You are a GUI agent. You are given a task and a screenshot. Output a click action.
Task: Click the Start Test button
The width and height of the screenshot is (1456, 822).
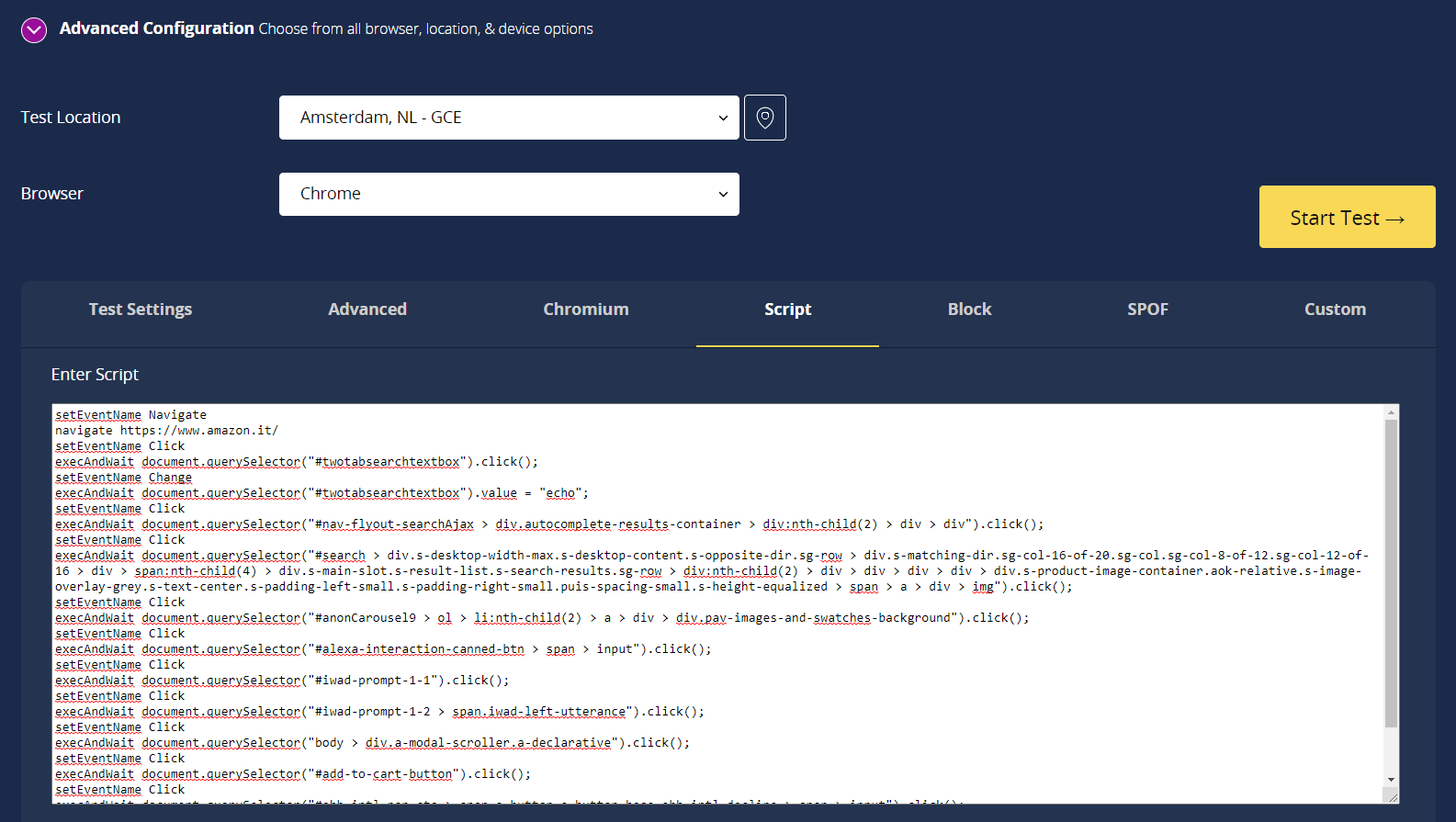coord(1347,217)
